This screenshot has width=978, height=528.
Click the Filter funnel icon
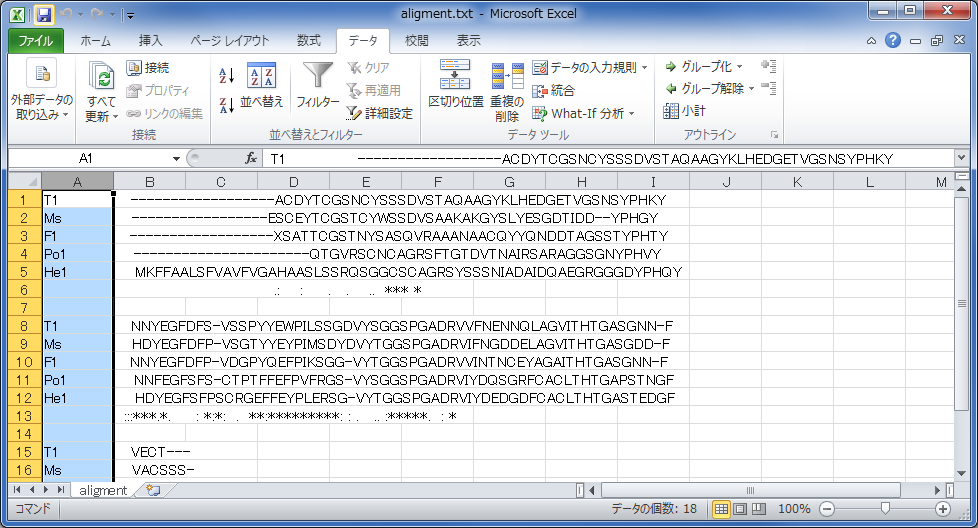point(318,77)
